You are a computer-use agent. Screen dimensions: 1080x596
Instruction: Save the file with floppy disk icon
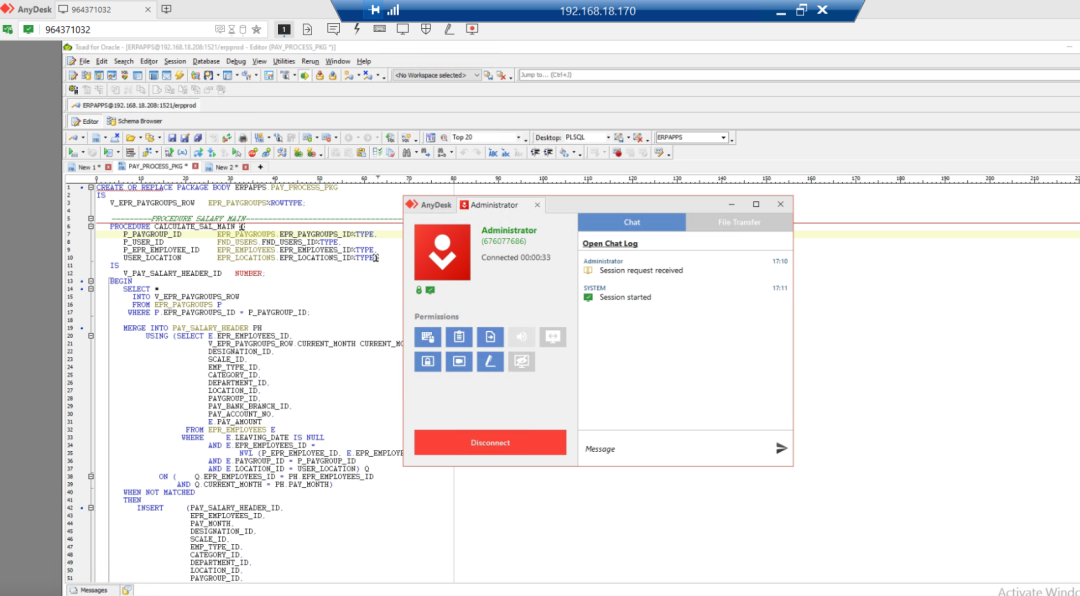click(x=172, y=137)
